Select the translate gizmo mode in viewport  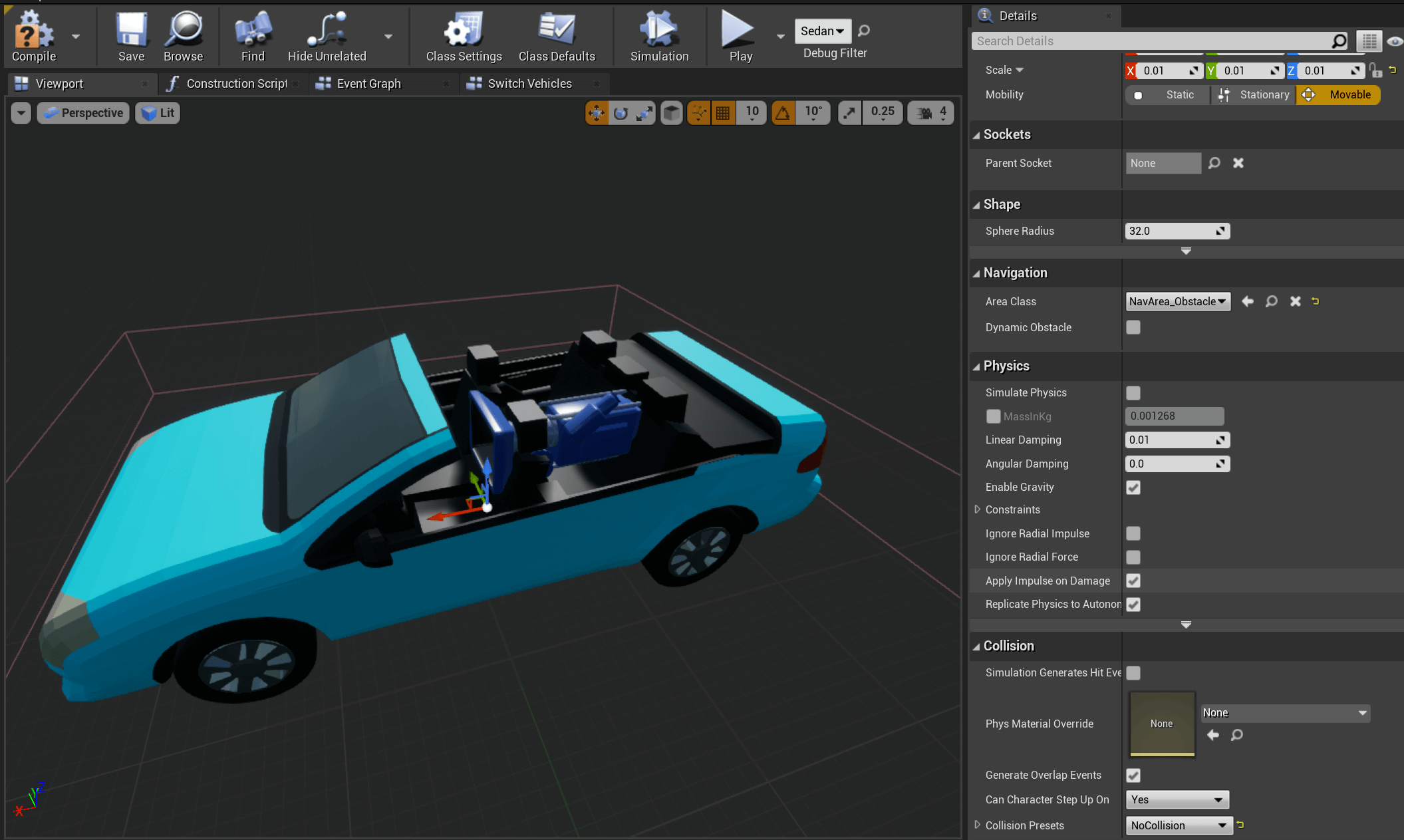pos(597,113)
